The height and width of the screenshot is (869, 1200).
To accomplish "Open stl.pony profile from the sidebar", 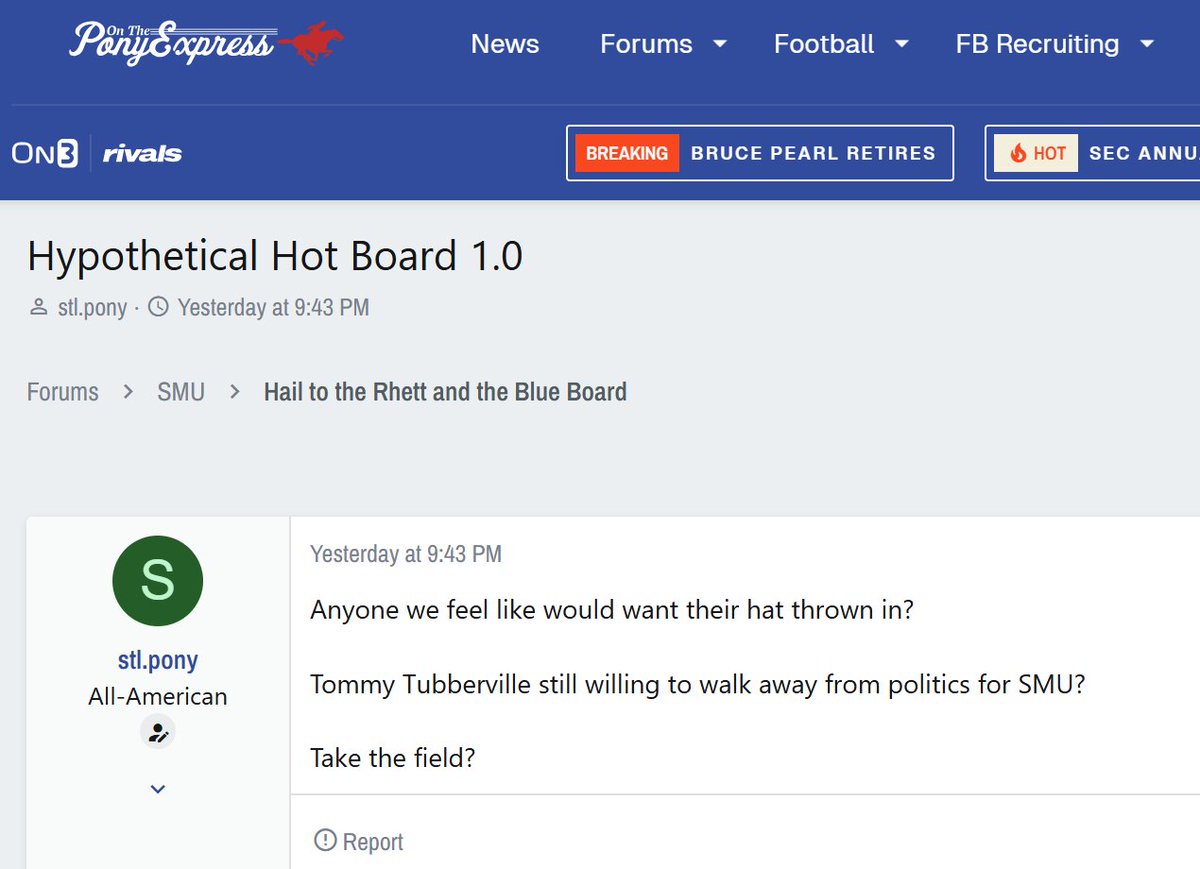I will coord(158,660).
